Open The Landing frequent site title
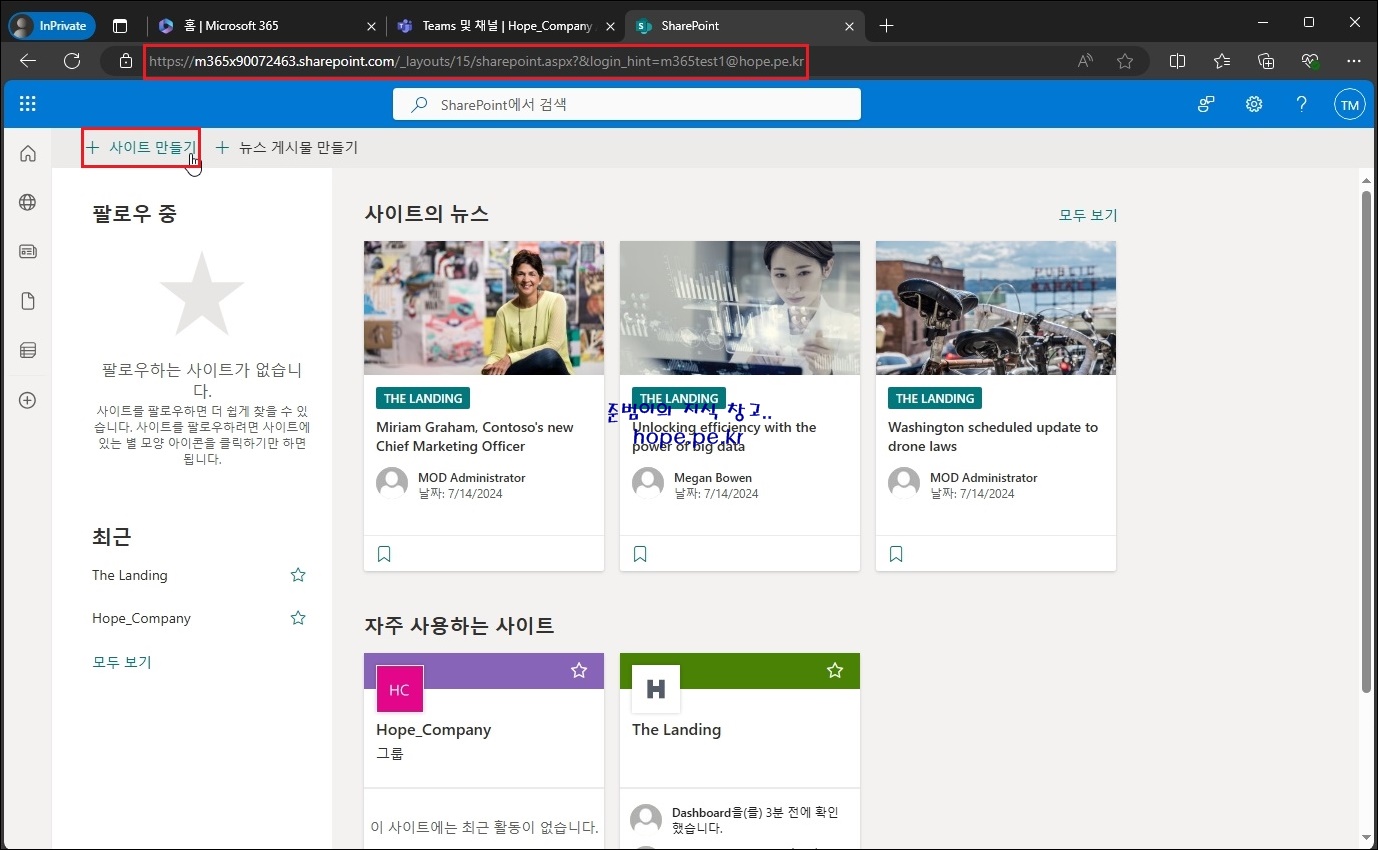Viewport: 1378px width, 850px height. 676,730
